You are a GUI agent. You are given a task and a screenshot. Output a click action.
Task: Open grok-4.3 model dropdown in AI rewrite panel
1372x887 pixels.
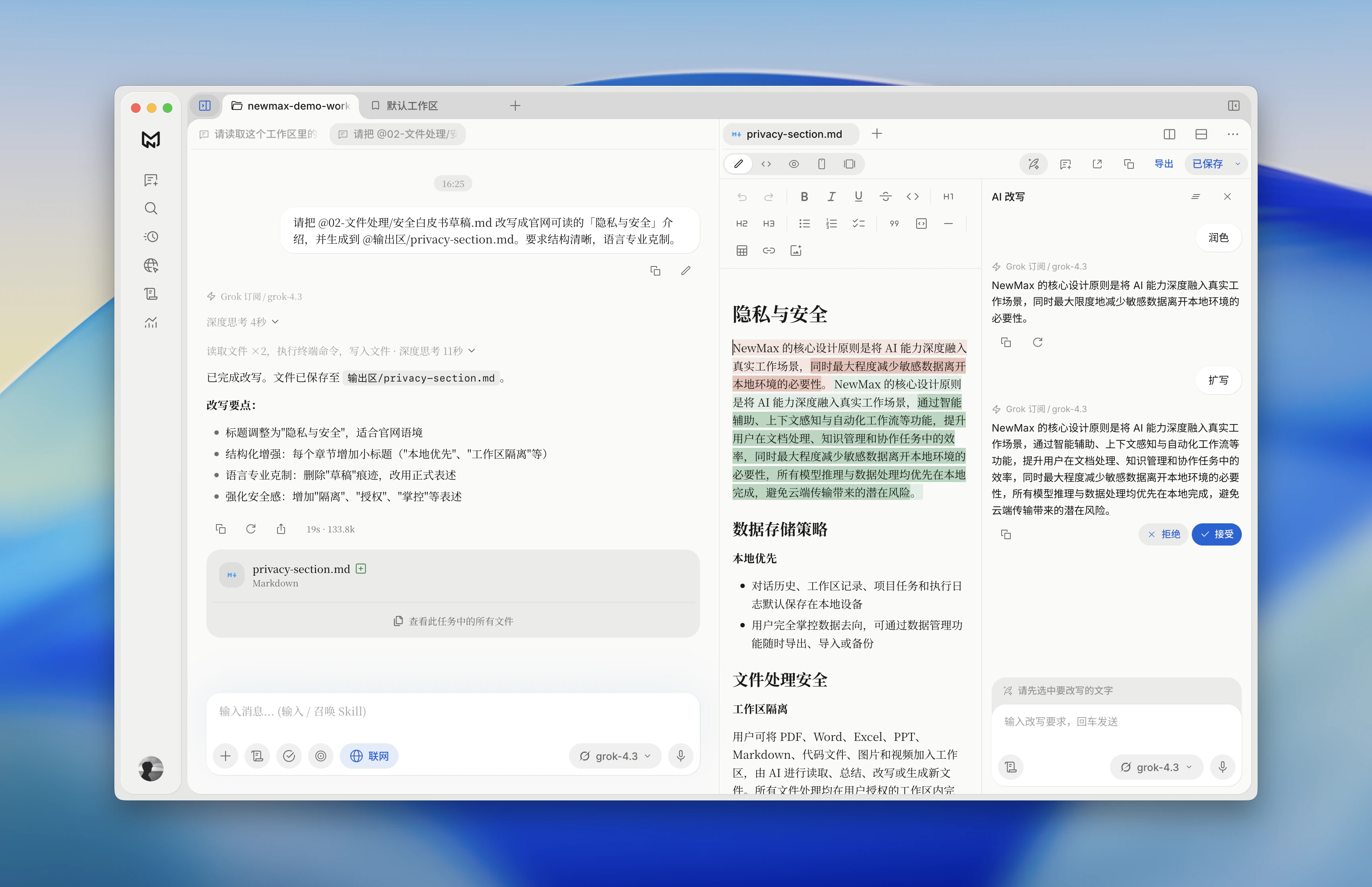[1156, 767]
